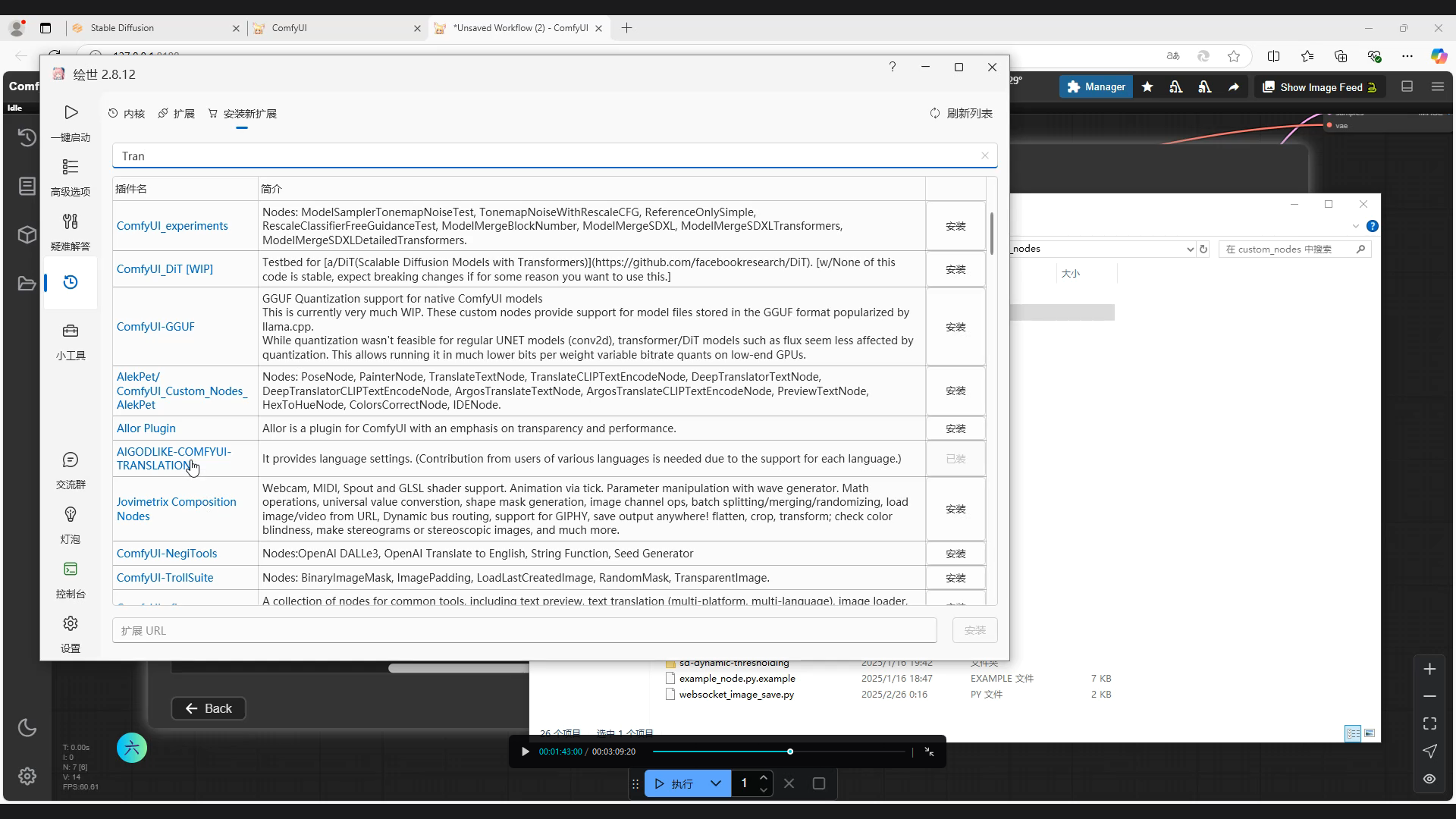Click the 执行 run button
This screenshot has width=1456, height=819.
pos(674,783)
